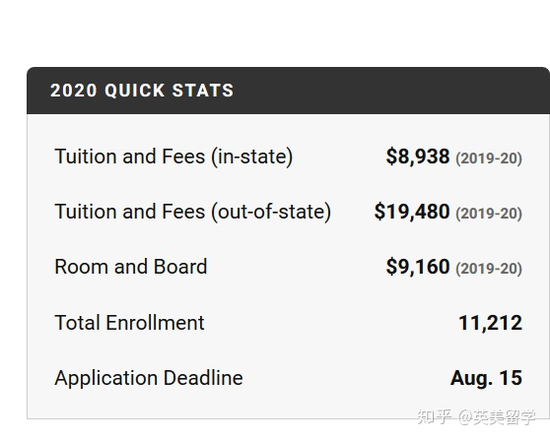Click the word Board in Room and Board

tap(180, 267)
